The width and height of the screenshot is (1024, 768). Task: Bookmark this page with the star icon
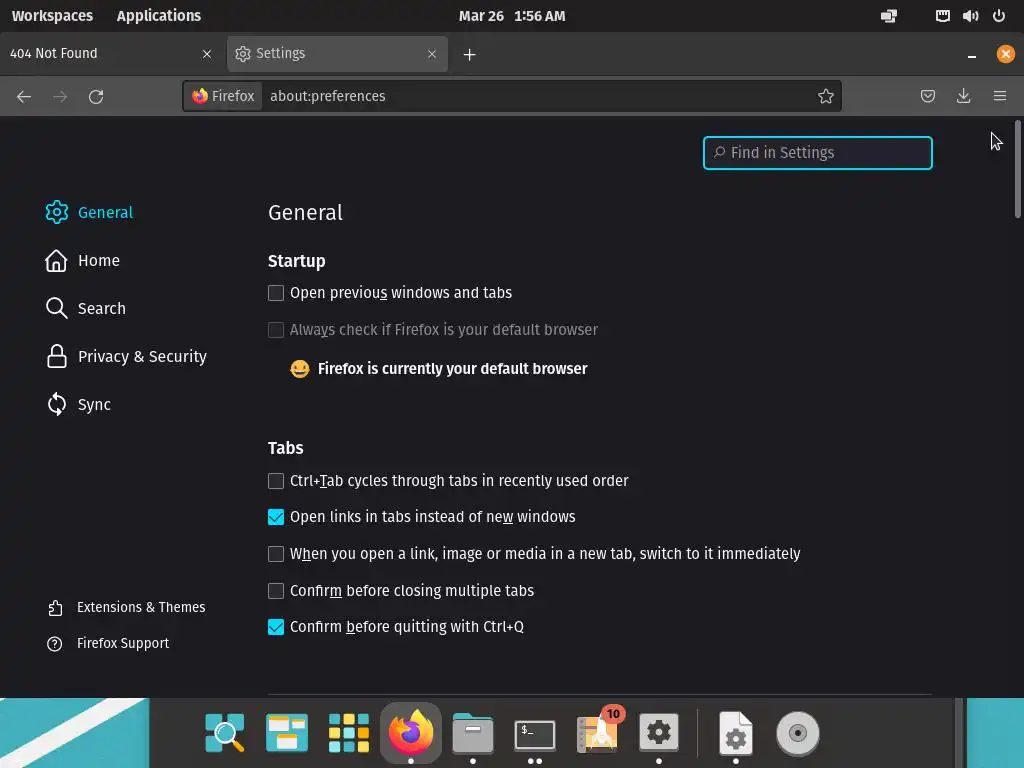click(x=825, y=96)
